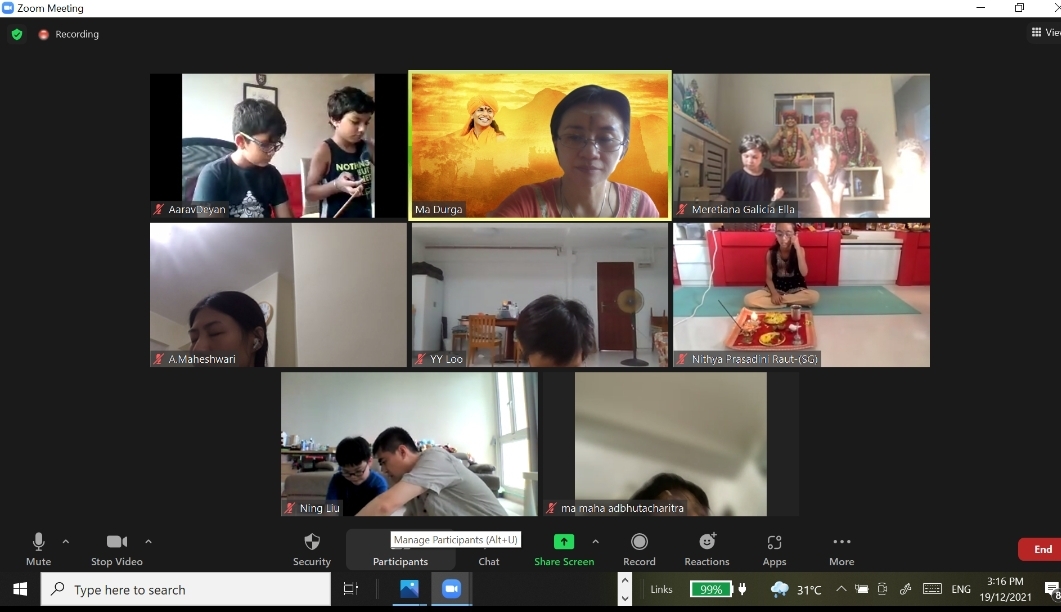Expand audio options arrow beside Mute
The image size is (1061, 612).
[x=66, y=541]
